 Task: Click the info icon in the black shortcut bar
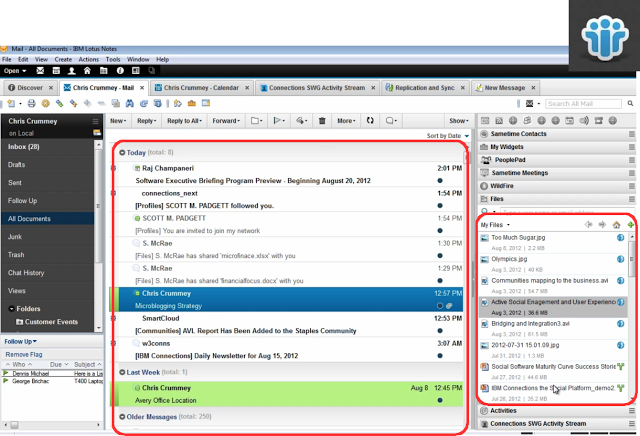[x=120, y=71]
